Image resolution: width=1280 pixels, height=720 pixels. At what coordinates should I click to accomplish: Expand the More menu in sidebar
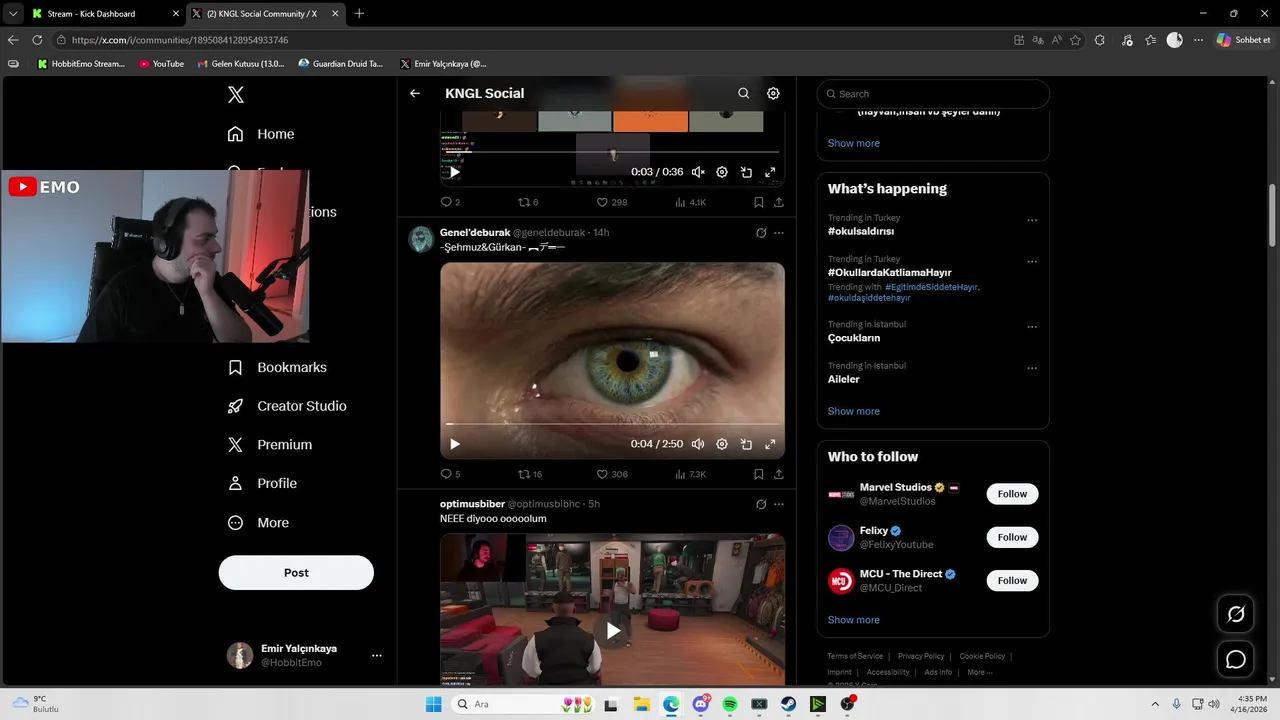click(x=258, y=523)
